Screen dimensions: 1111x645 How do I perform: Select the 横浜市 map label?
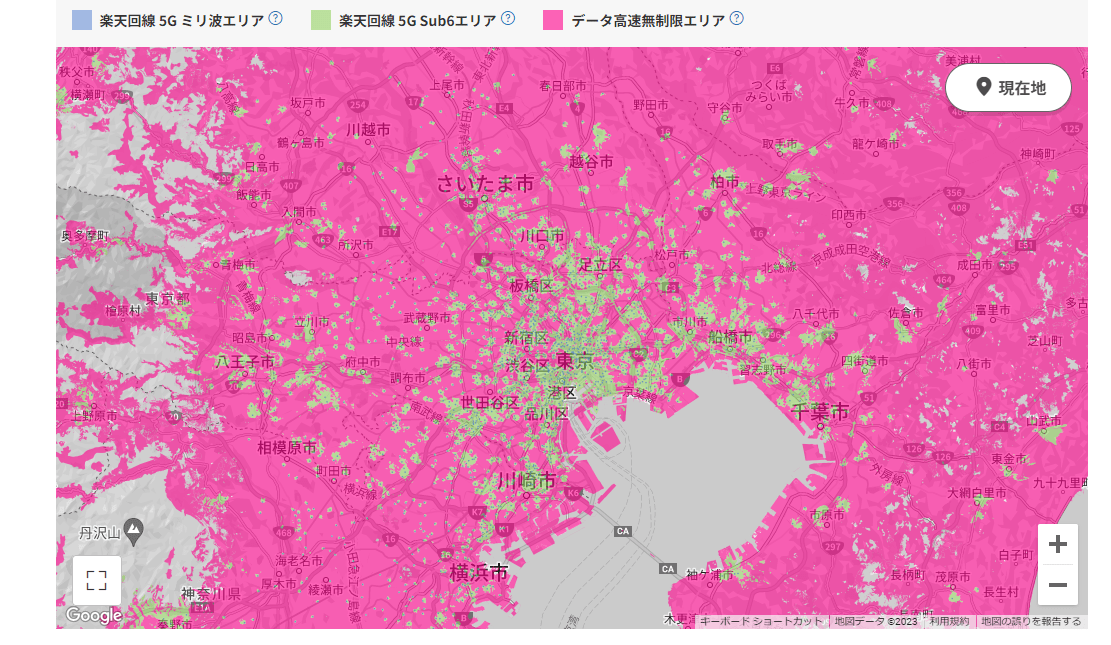pyautogui.click(x=479, y=572)
